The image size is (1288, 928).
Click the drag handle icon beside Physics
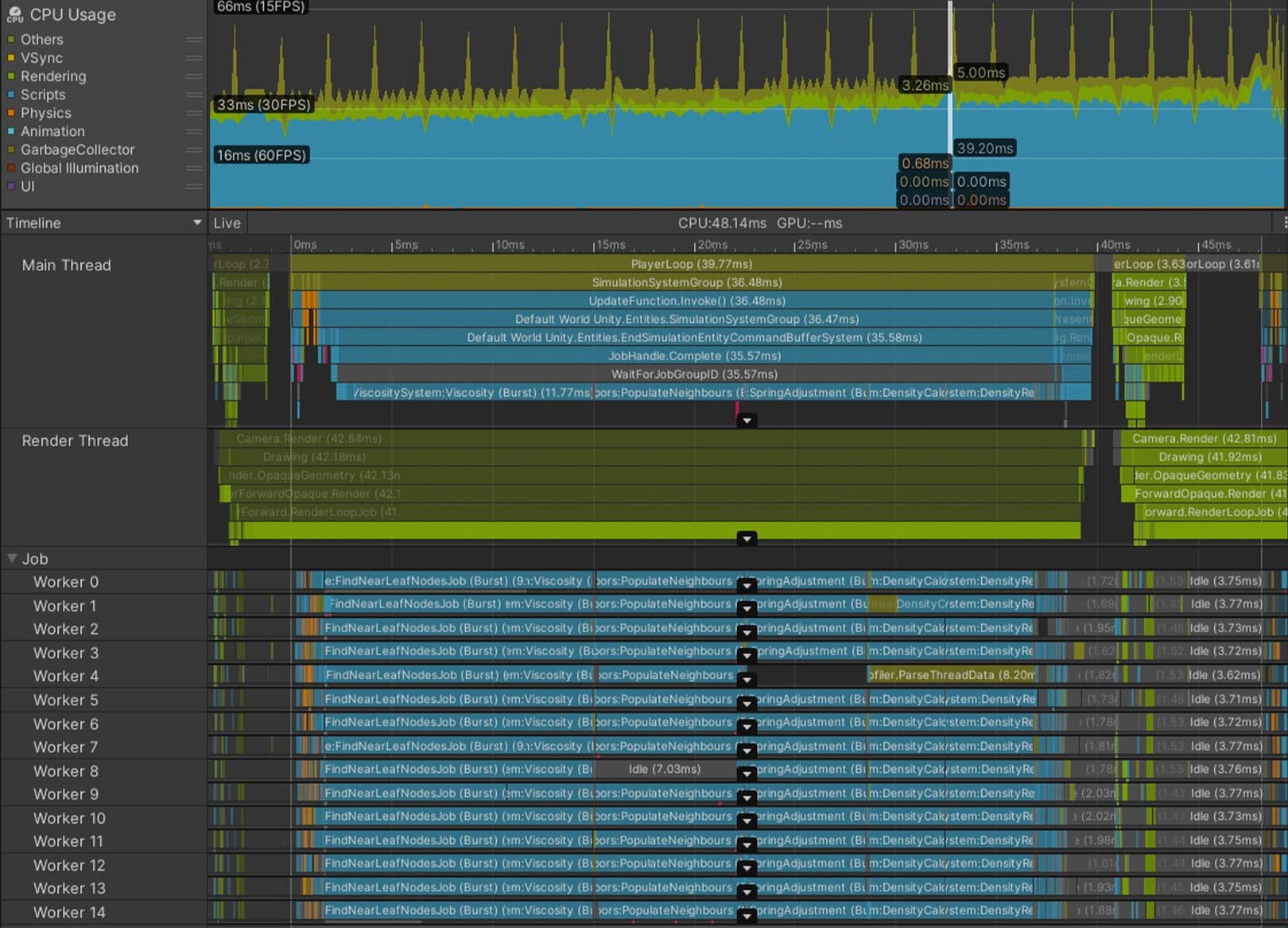coord(193,112)
